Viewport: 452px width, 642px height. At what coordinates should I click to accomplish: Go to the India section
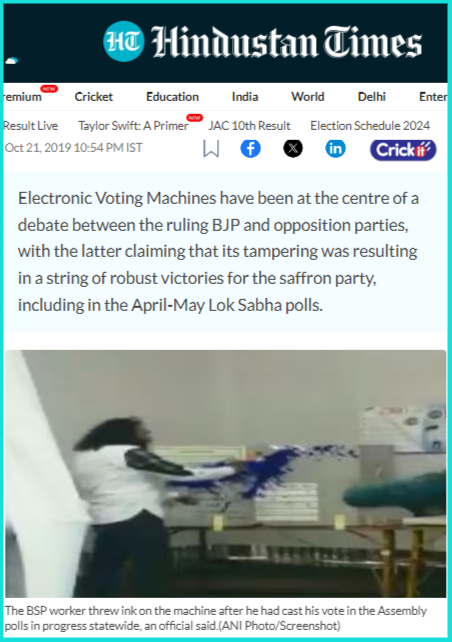(x=245, y=97)
